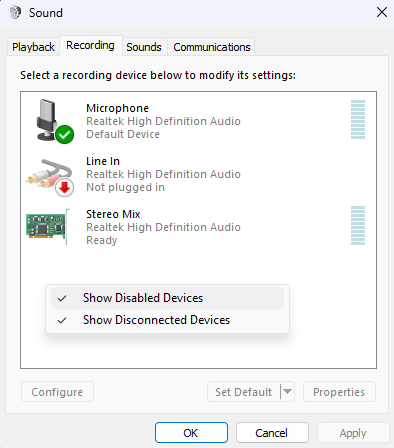This screenshot has height=448, width=394.
Task: Switch to the Playback tab
Action: tap(33, 47)
